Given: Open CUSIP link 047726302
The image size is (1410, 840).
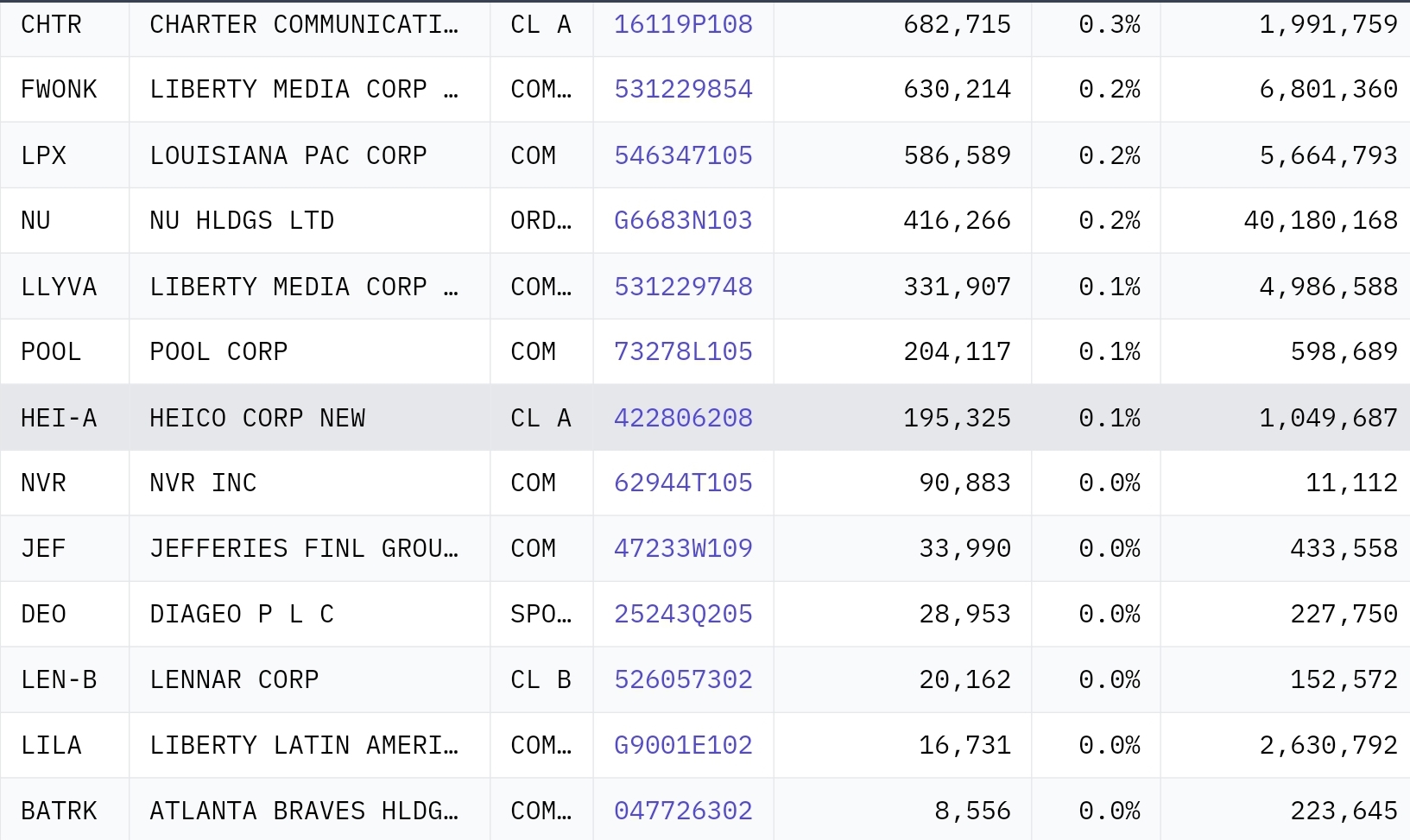Looking at the screenshot, I should tap(683, 811).
